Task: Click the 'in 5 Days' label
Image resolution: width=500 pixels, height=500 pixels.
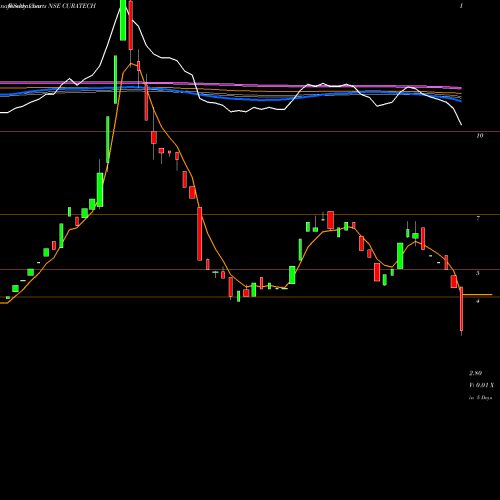Action: click(x=481, y=398)
